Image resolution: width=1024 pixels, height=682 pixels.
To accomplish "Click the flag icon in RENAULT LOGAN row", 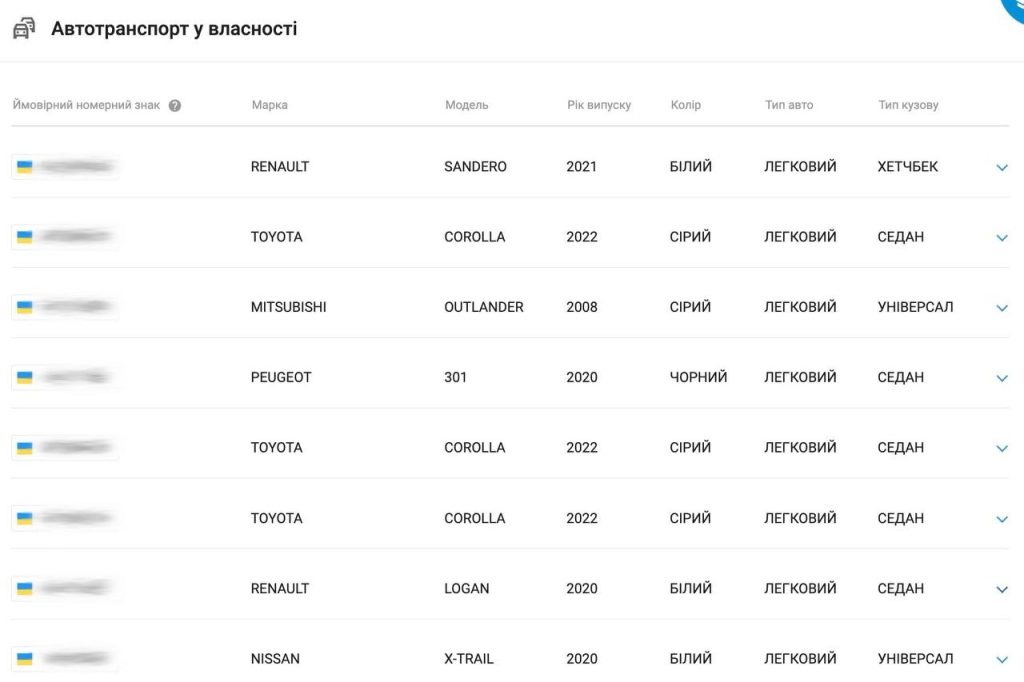I will tap(25, 588).
